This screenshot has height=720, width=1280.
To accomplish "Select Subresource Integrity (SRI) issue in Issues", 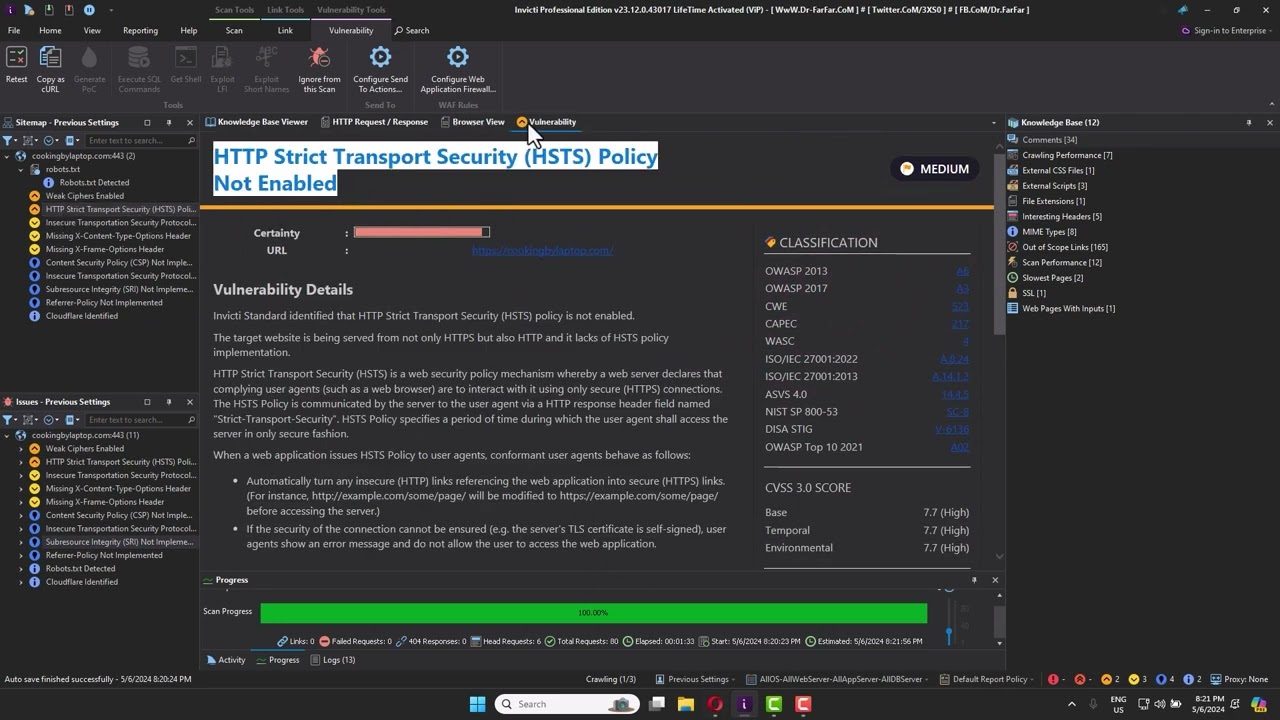I will [119, 542].
